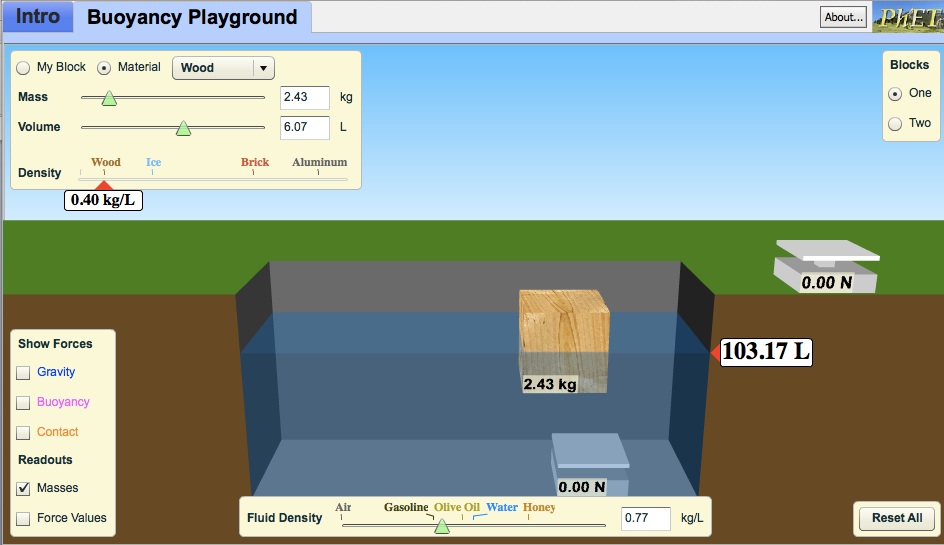
Task: Click the 2.43 kg block label
Action: [550, 384]
